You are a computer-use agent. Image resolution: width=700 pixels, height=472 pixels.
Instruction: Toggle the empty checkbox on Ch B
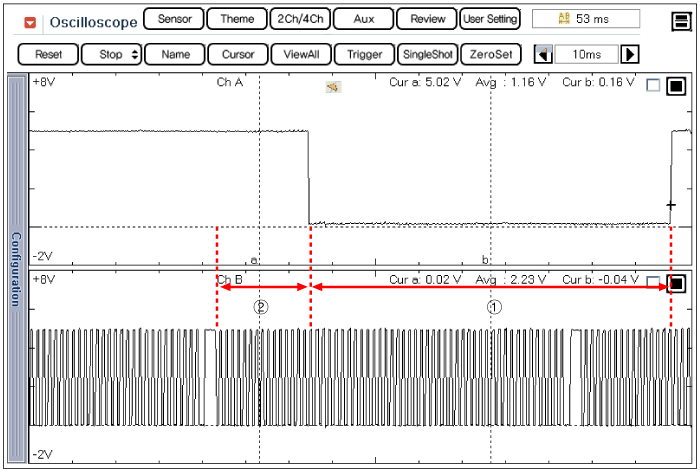coord(653,282)
